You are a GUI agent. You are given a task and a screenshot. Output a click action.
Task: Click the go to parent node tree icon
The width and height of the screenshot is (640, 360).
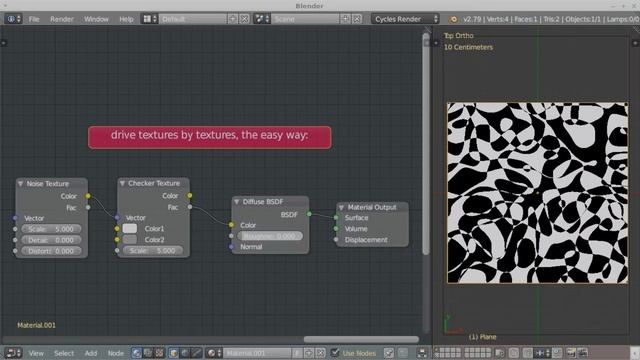[x=403, y=353]
